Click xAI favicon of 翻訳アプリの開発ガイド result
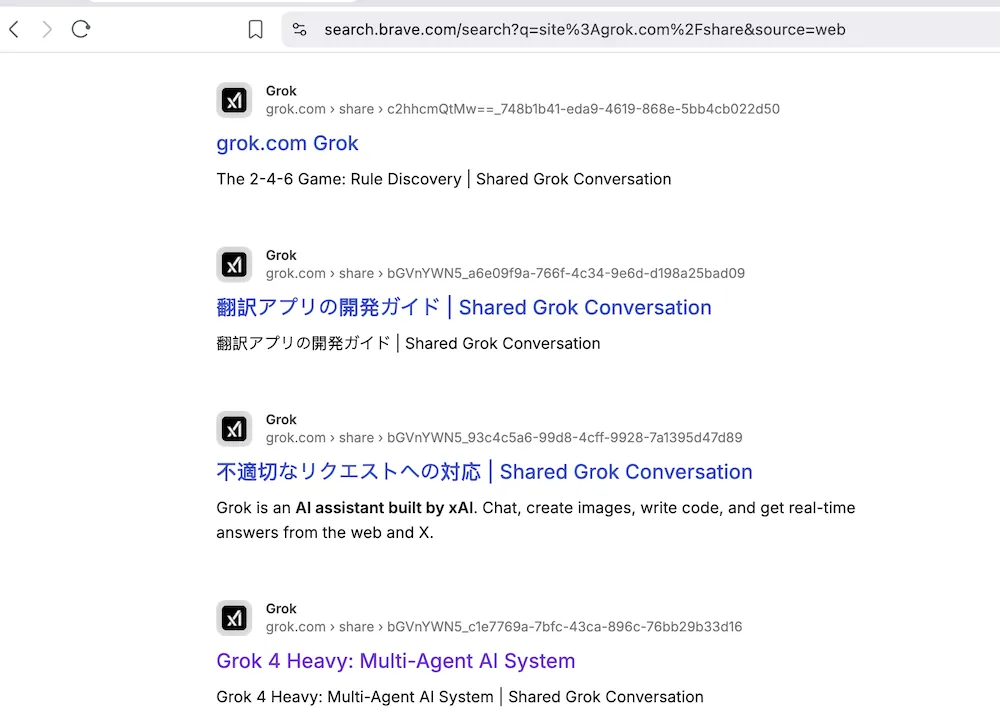The image size is (1000, 717). point(234,264)
